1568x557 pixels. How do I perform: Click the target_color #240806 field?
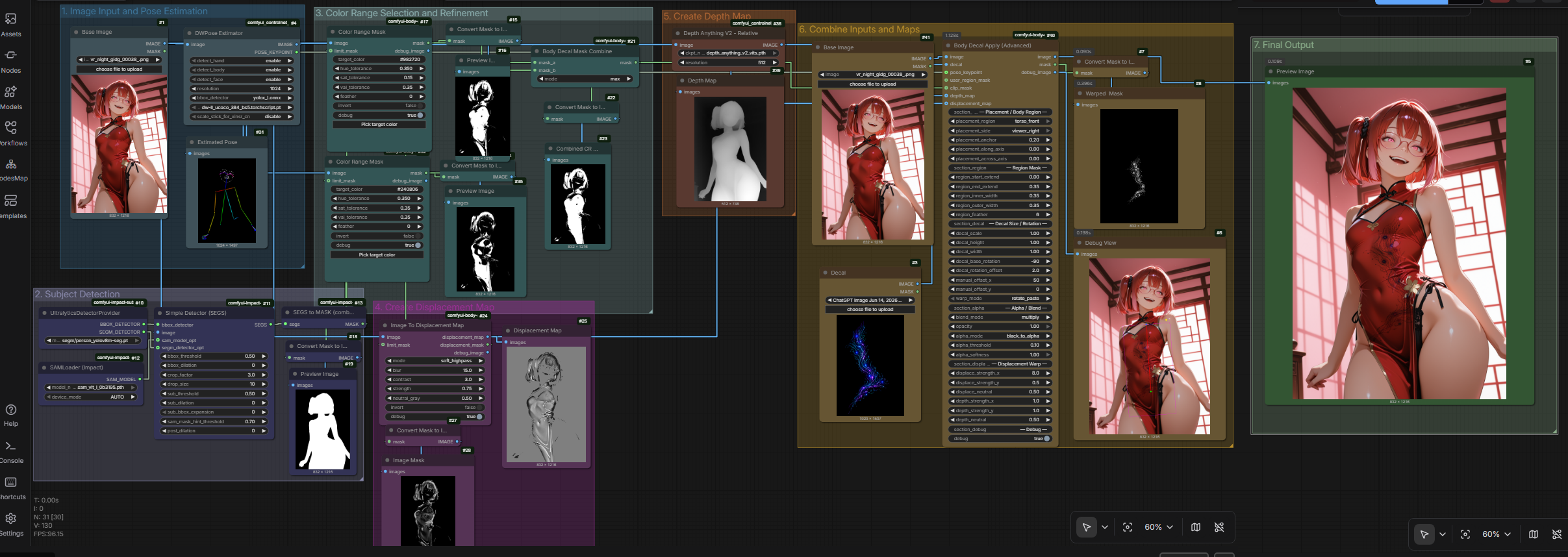[x=377, y=190]
